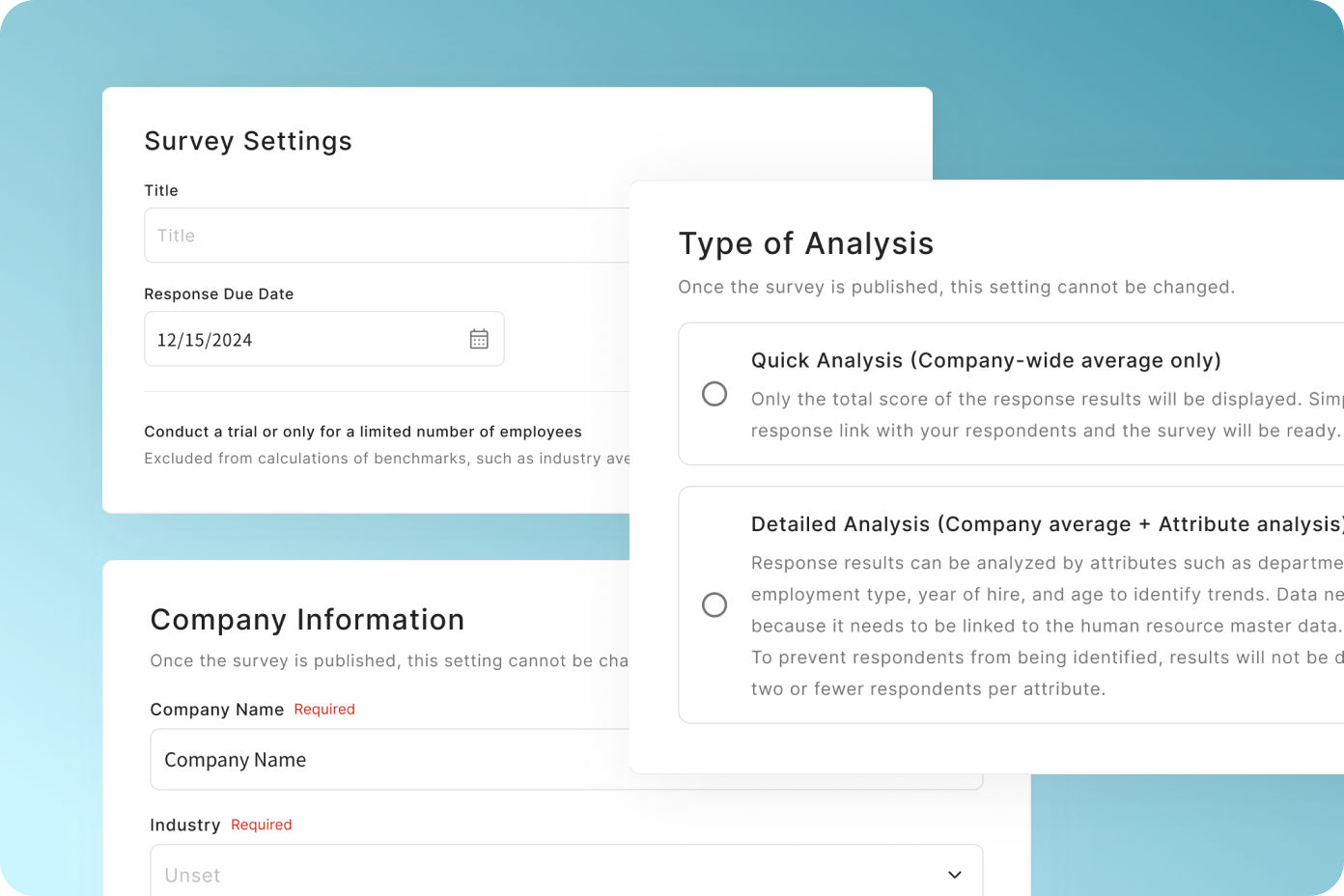The width and height of the screenshot is (1344, 896).
Task: Expand the Industry dropdown chevron
Action: tap(955, 875)
